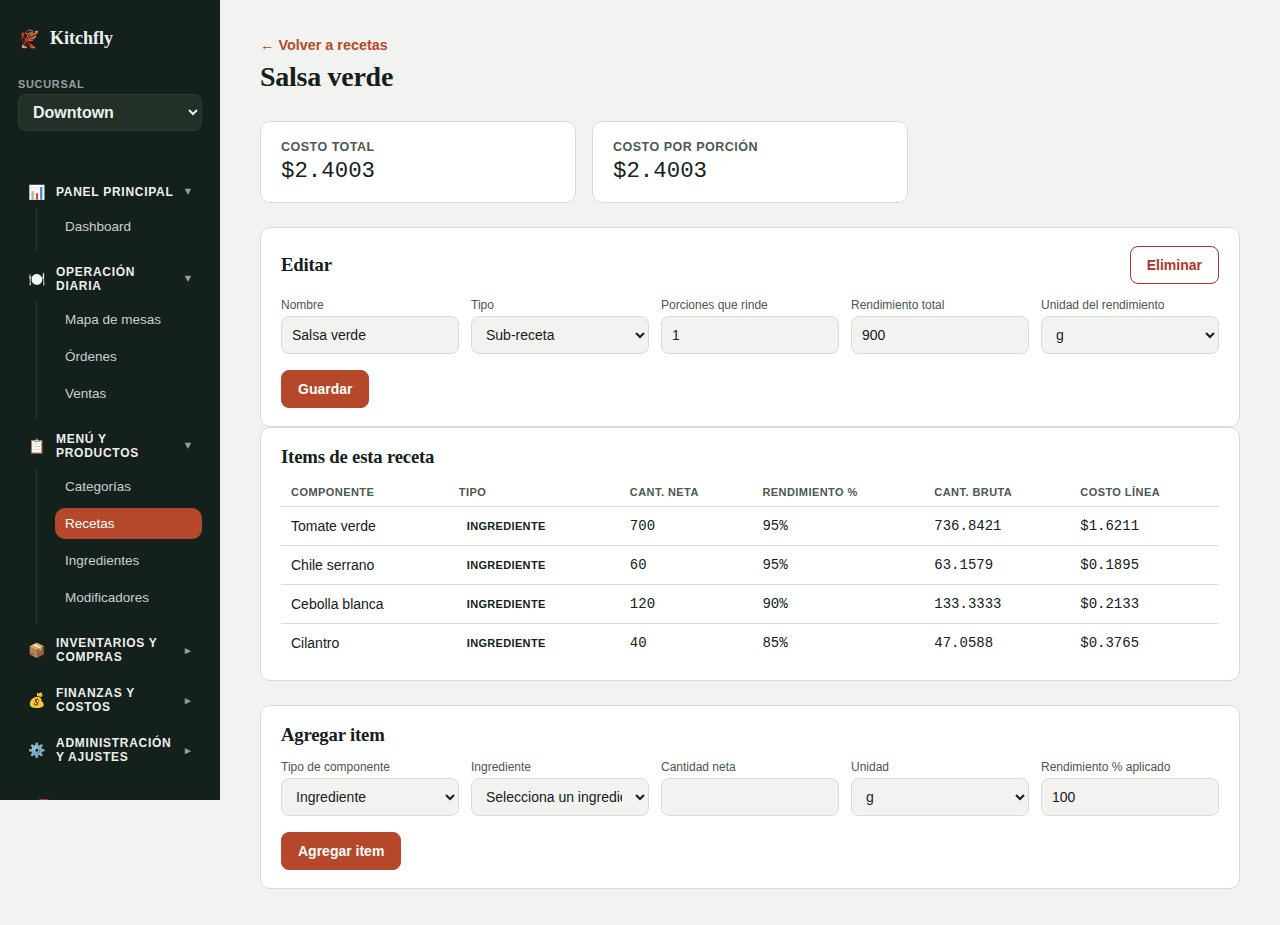Click the Tomate verde row name
This screenshot has height=925, width=1280.
[333, 526]
